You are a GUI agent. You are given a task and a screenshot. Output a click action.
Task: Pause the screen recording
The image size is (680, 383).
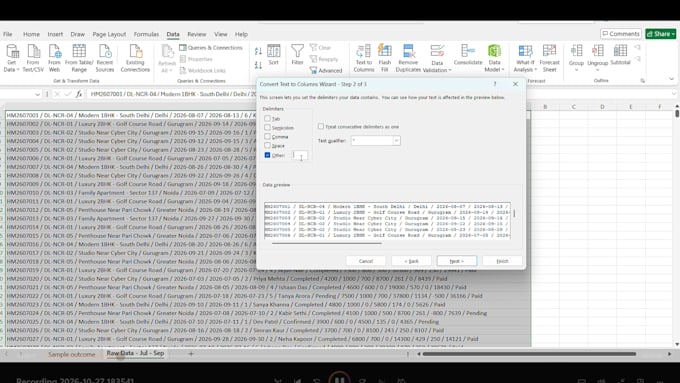(x=339, y=379)
